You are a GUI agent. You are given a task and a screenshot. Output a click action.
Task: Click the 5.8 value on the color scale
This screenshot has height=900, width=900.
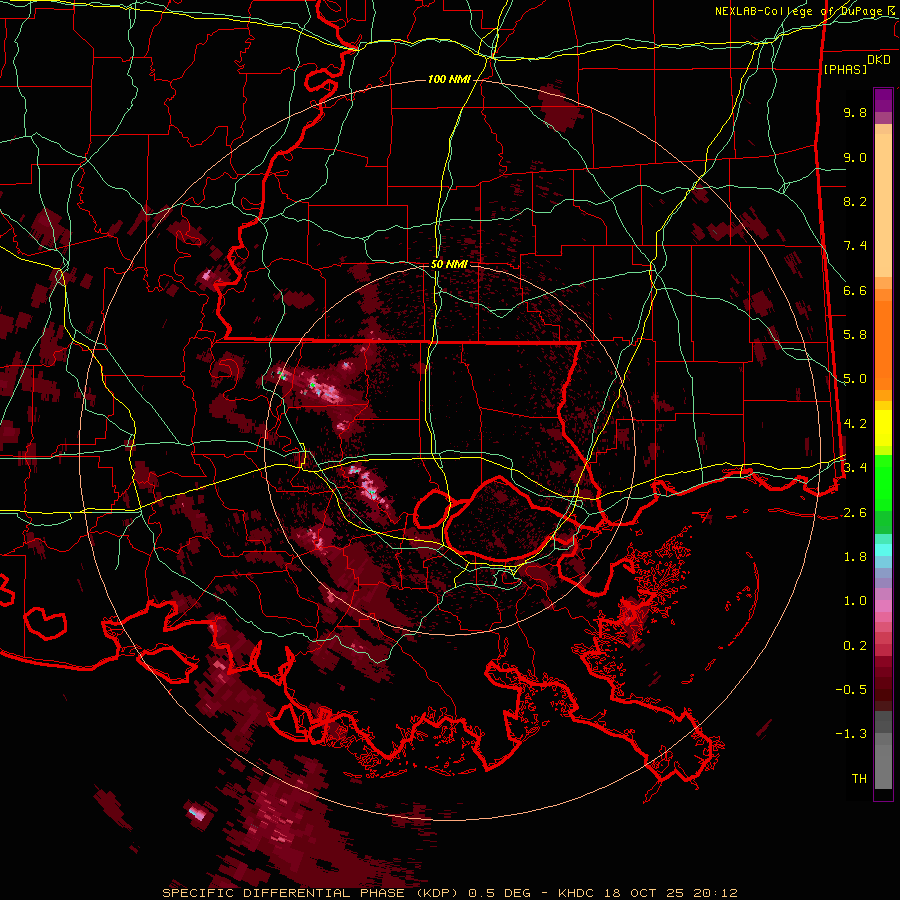855,335
